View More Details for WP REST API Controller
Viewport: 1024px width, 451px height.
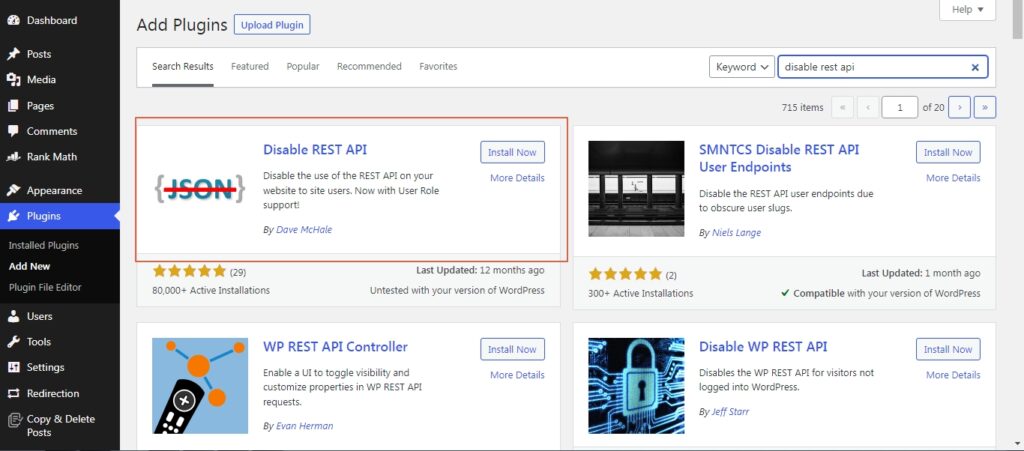[517, 375]
